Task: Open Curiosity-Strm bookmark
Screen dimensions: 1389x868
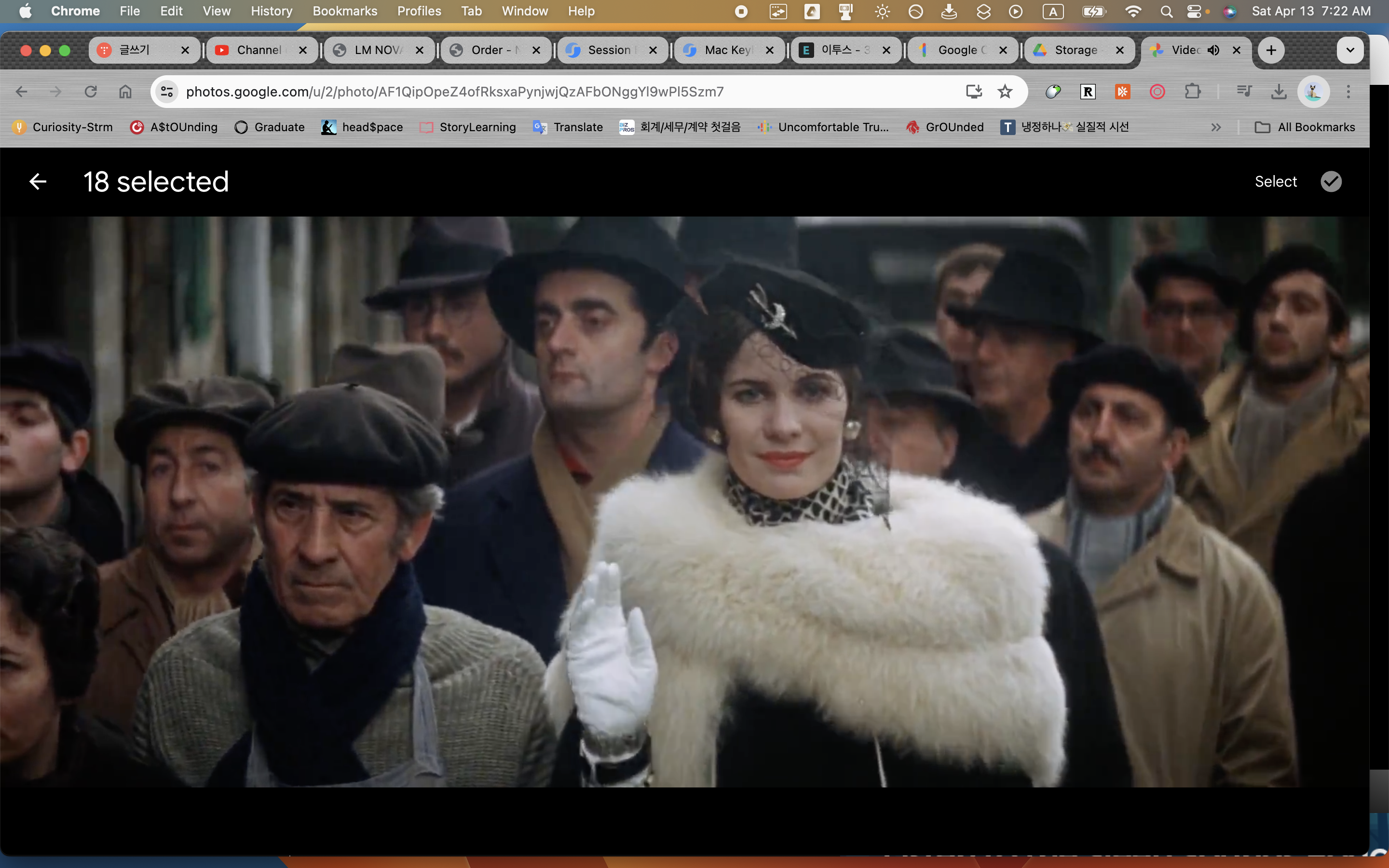Action: tap(63, 127)
